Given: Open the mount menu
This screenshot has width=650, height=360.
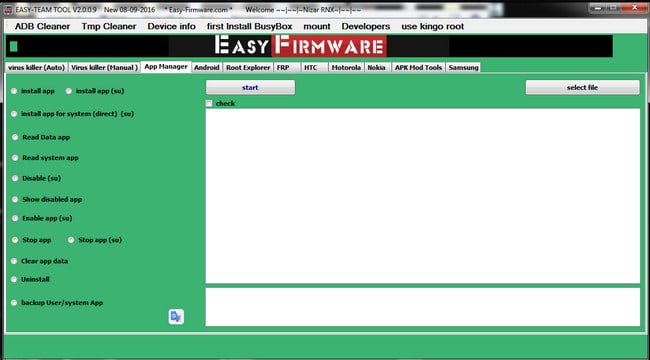Looking at the screenshot, I should pyautogui.click(x=317, y=27).
